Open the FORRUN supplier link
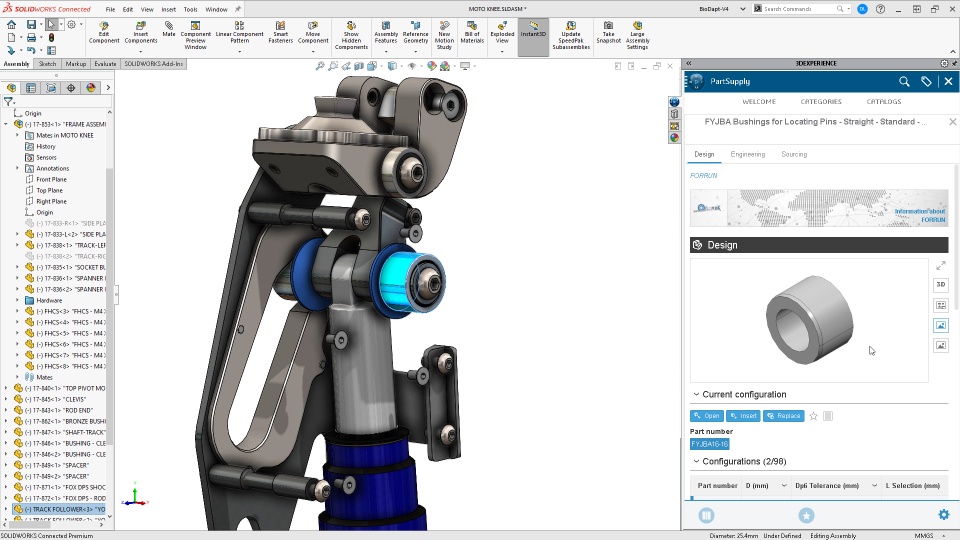The width and height of the screenshot is (960, 540). pos(703,176)
